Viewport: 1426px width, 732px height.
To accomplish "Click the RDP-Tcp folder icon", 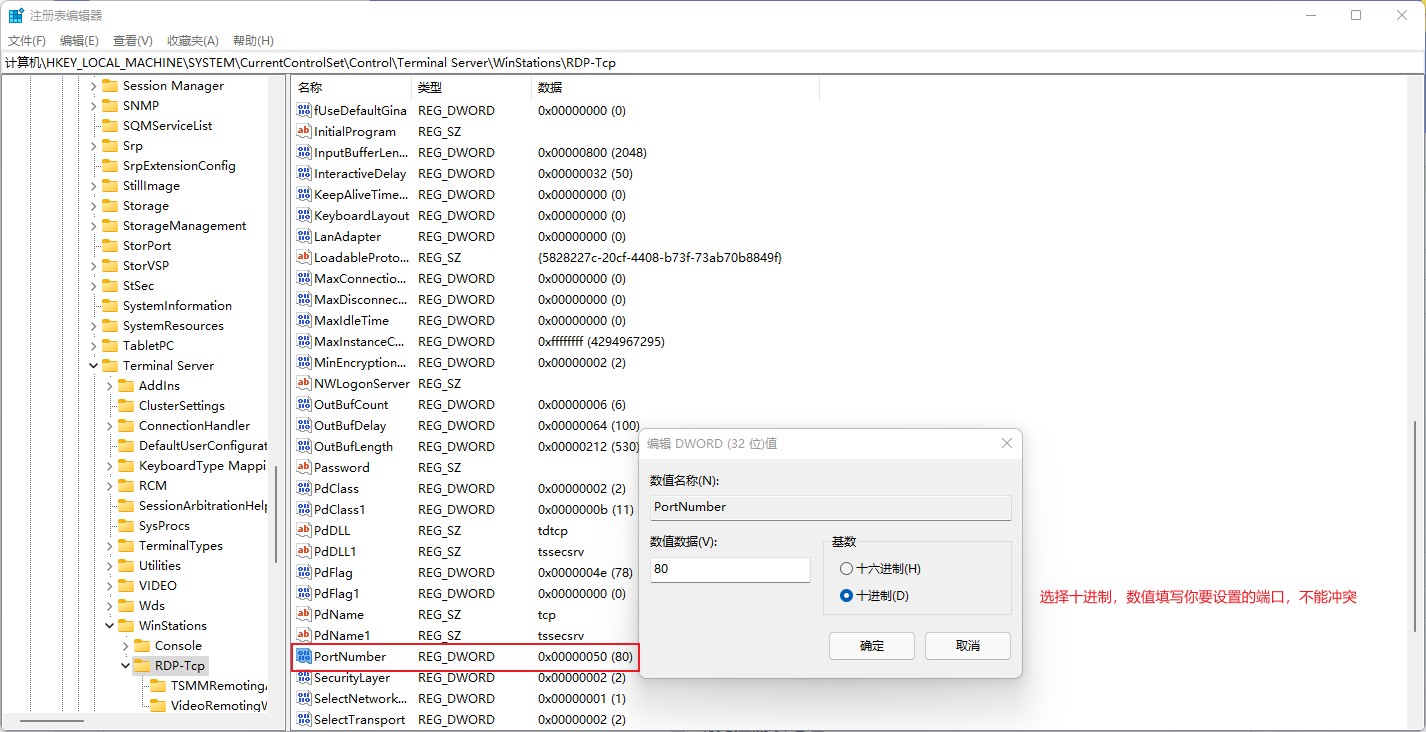I will 142,666.
